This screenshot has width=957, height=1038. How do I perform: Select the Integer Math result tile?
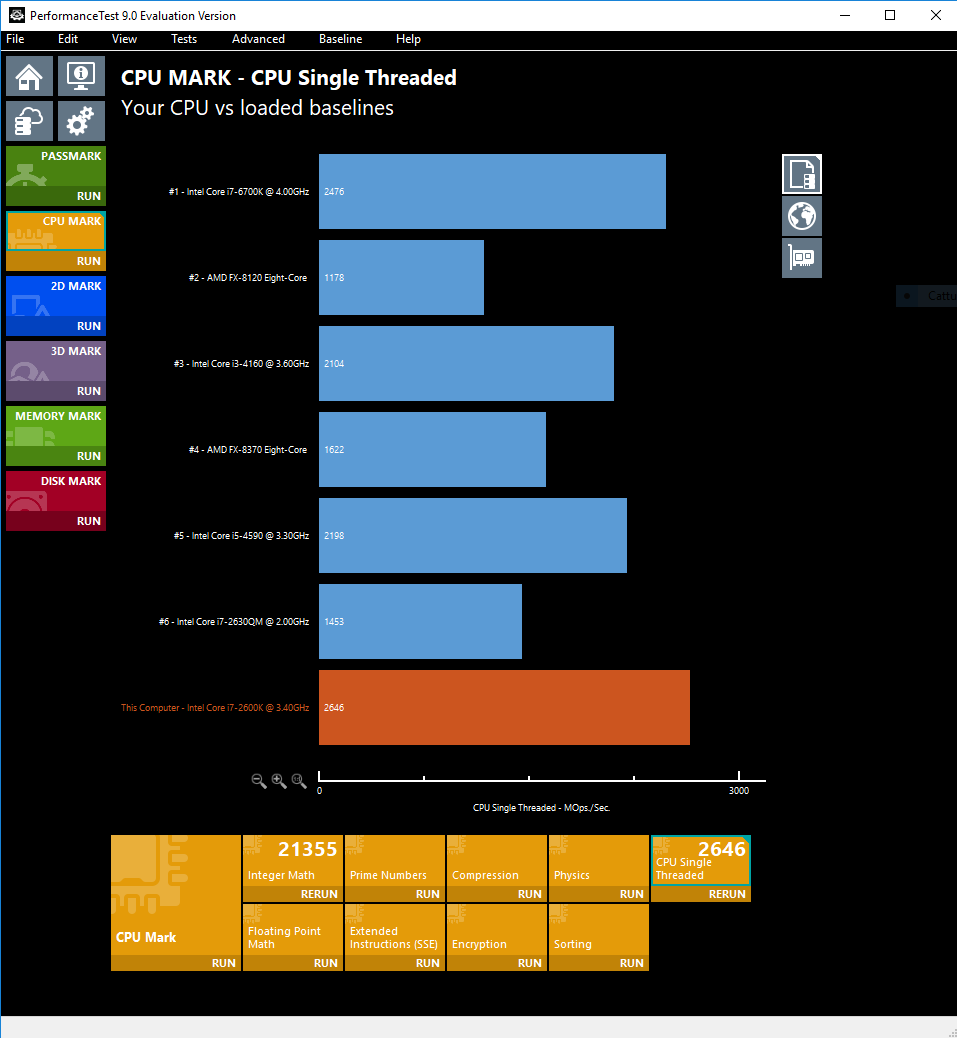click(x=293, y=860)
